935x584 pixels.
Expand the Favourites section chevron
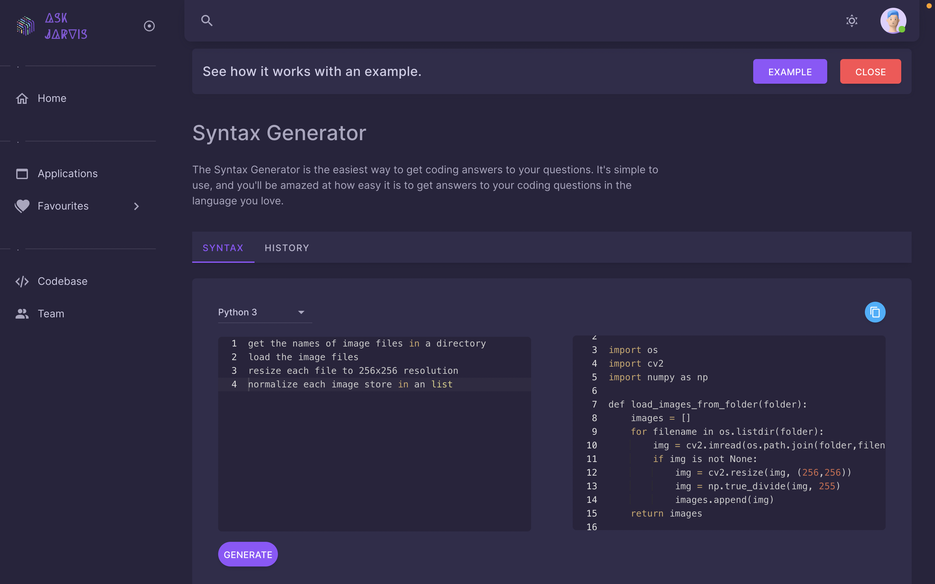[136, 206]
